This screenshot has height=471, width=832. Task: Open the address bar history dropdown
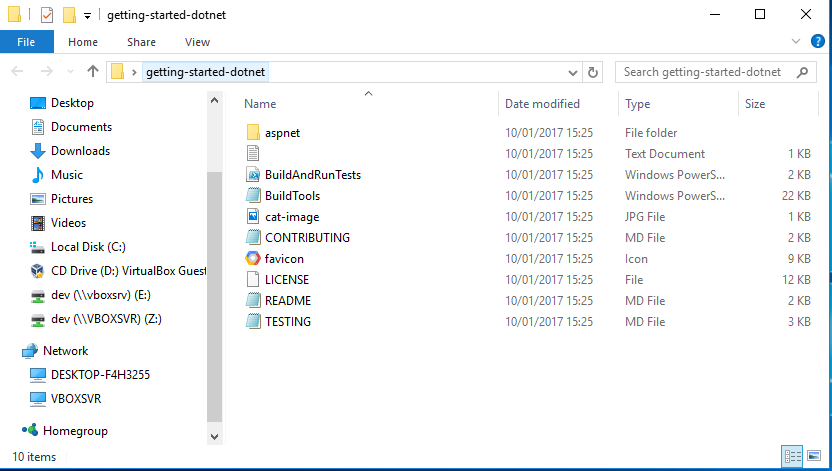(573, 72)
